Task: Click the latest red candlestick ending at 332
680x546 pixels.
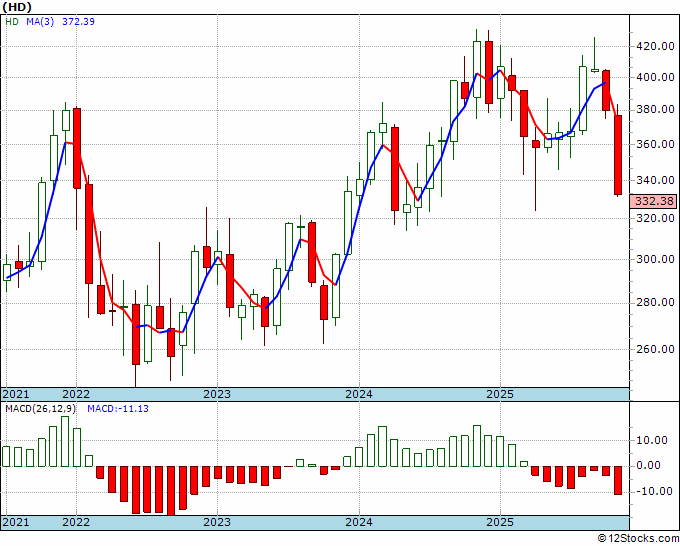Action: click(x=618, y=155)
